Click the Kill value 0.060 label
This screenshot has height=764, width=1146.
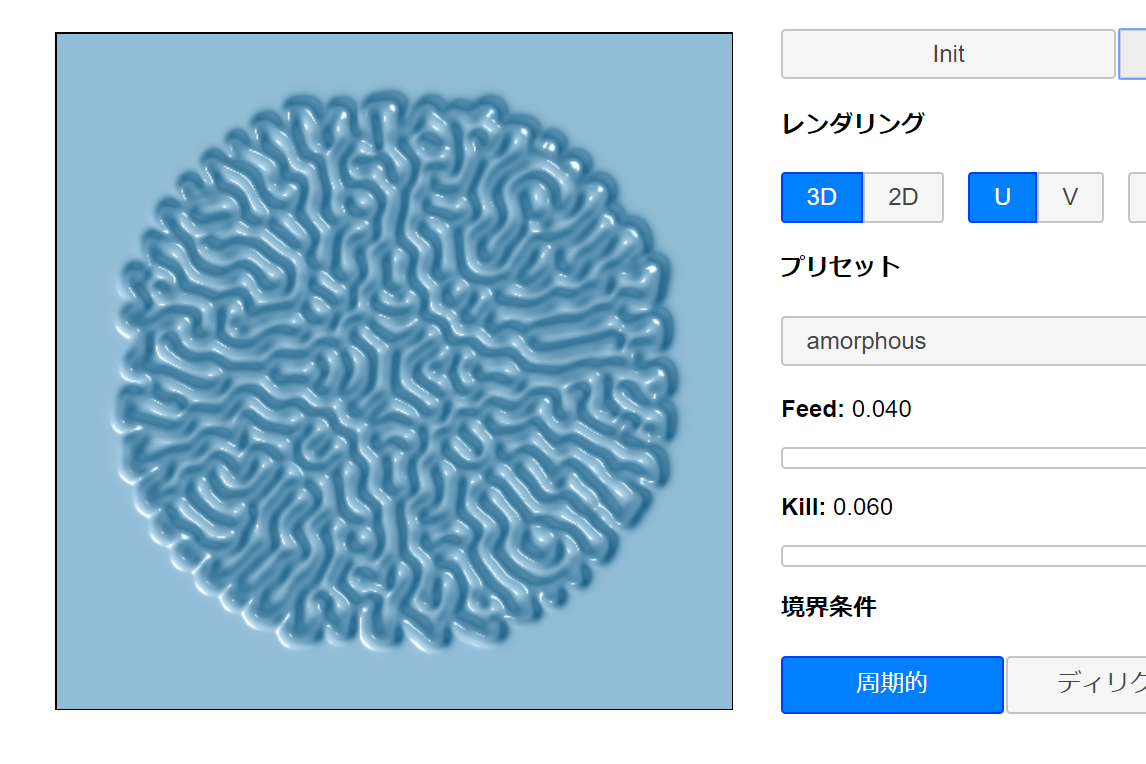tap(862, 507)
